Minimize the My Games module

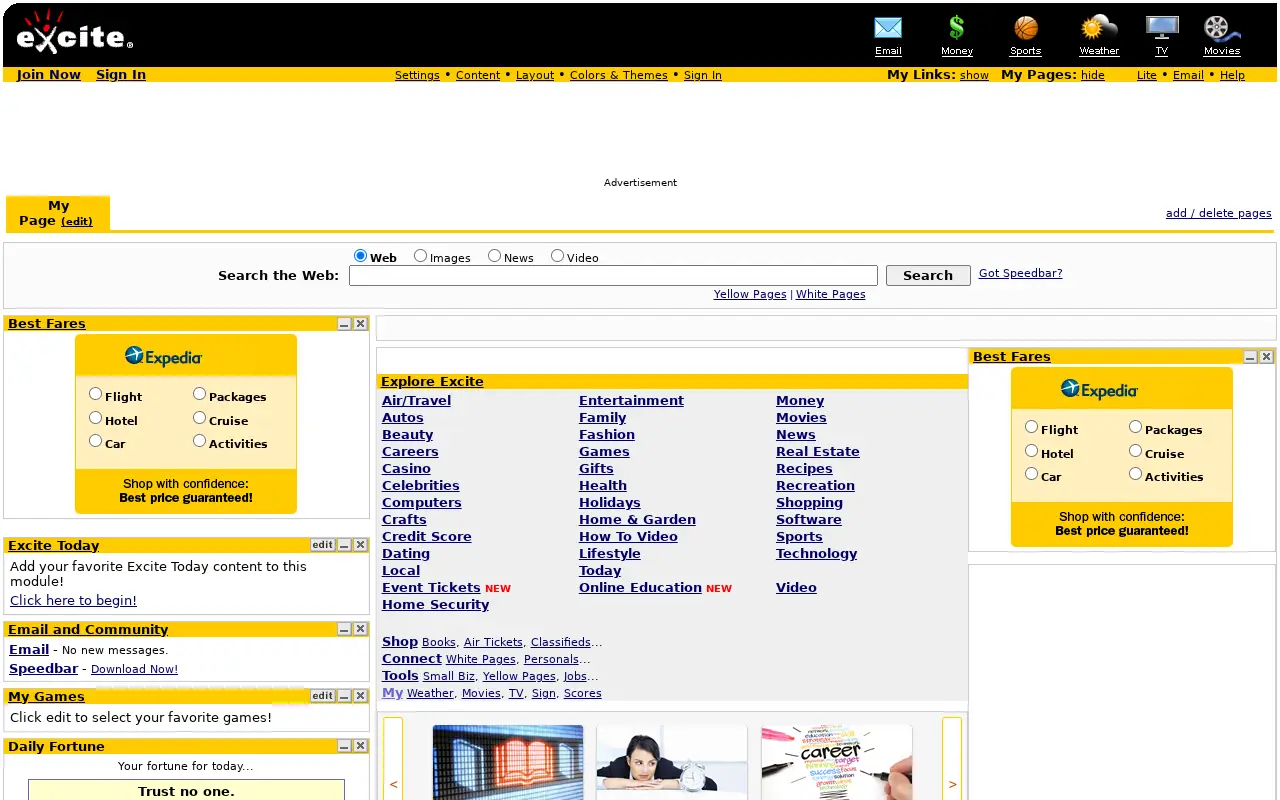(x=344, y=696)
